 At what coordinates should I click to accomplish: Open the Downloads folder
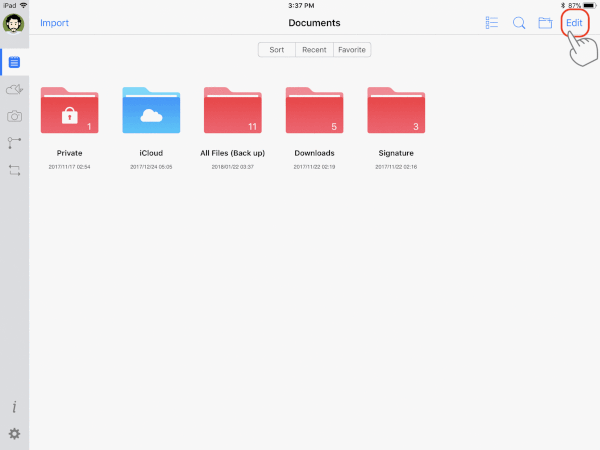click(315, 111)
